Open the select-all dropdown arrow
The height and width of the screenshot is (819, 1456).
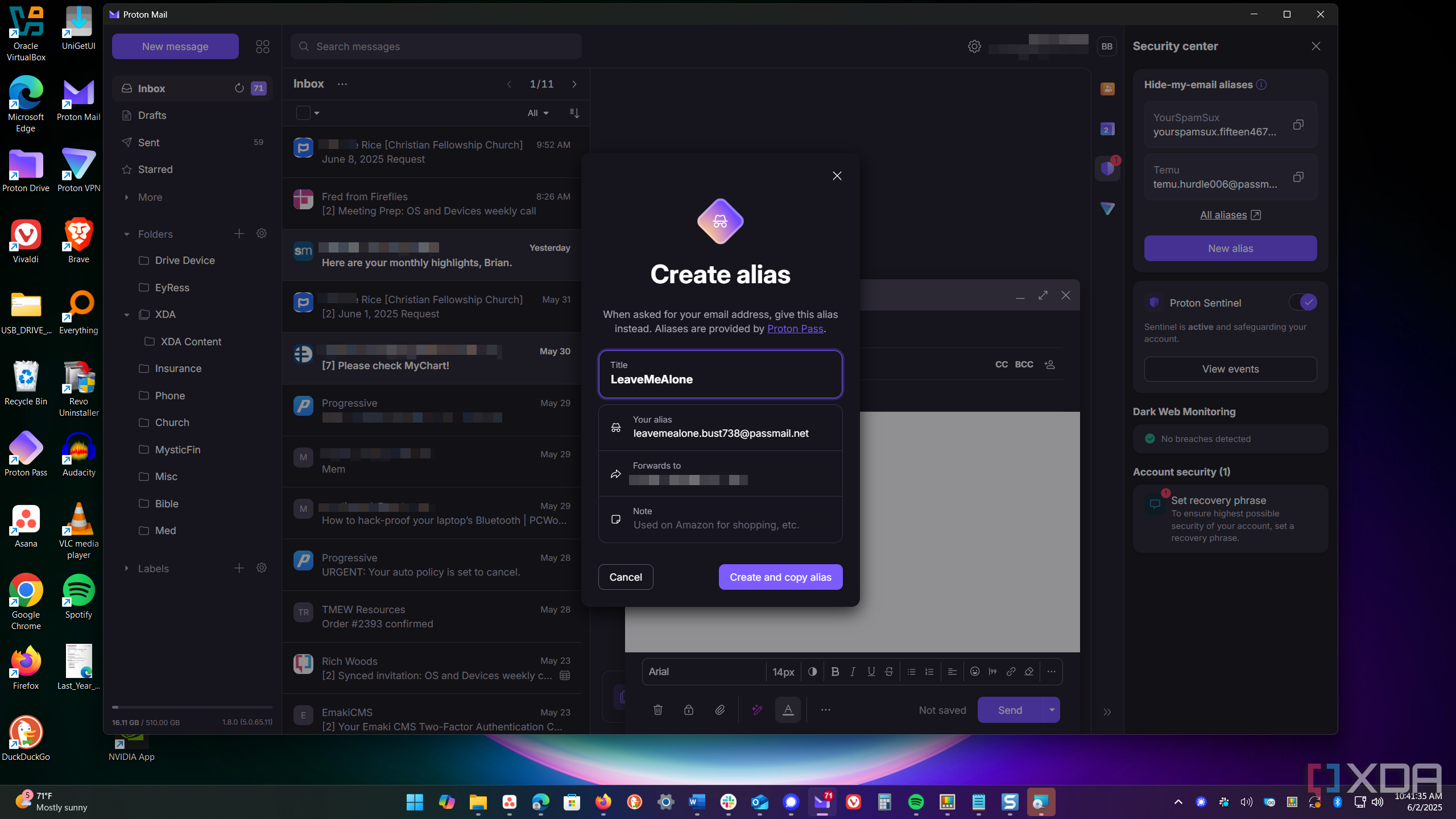click(x=317, y=113)
